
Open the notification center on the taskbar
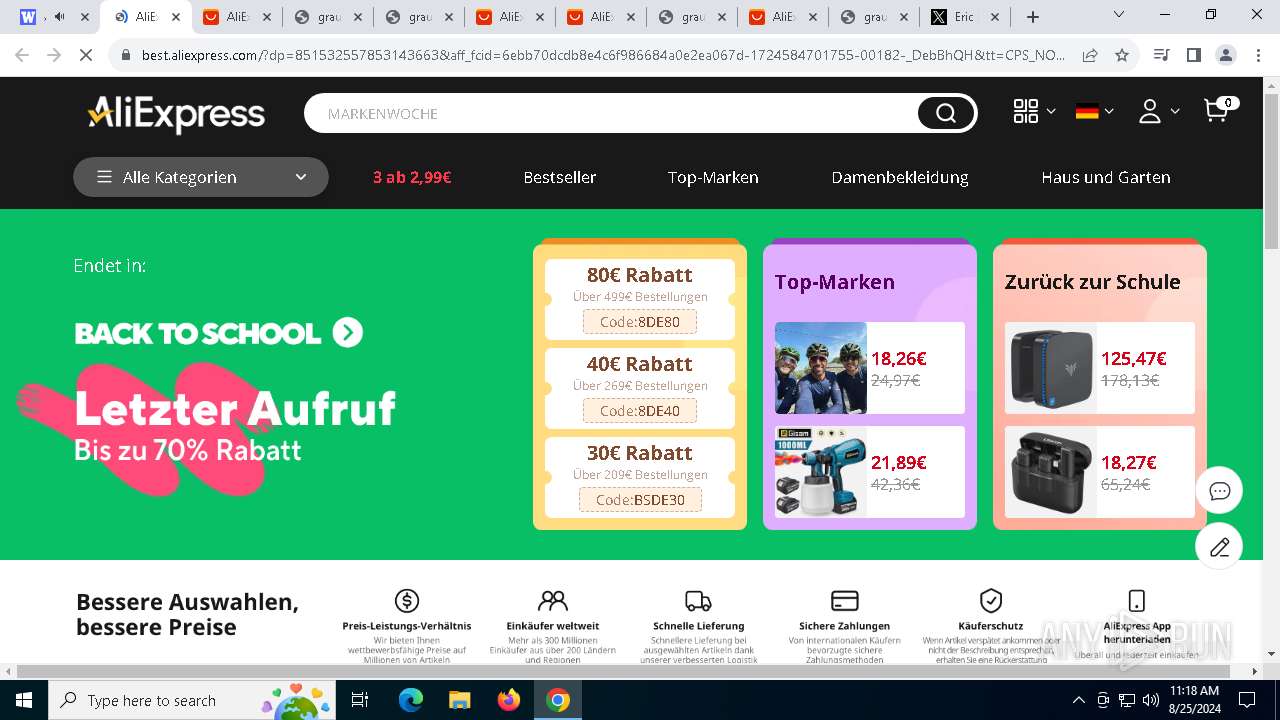coord(1247,700)
